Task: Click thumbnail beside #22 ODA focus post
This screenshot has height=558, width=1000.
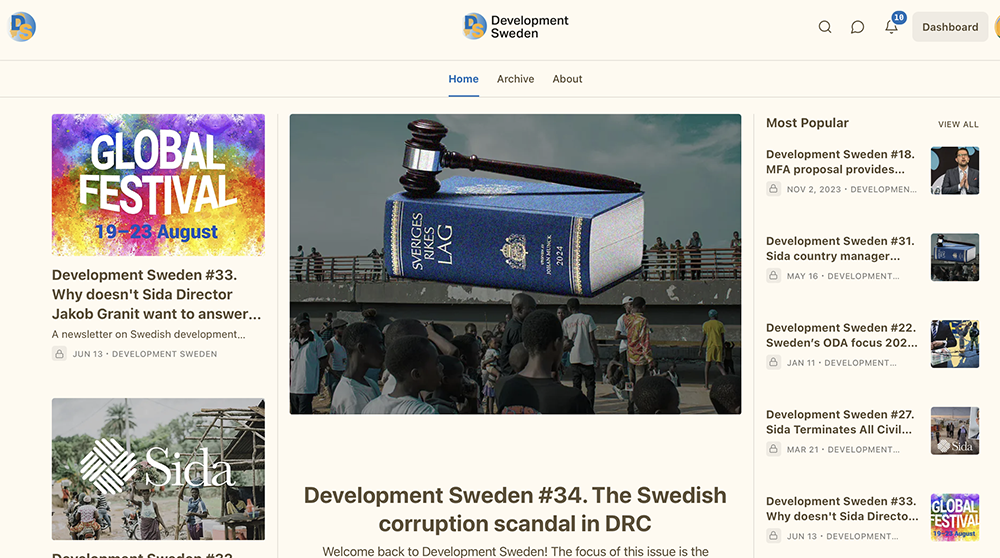Action: tap(955, 344)
